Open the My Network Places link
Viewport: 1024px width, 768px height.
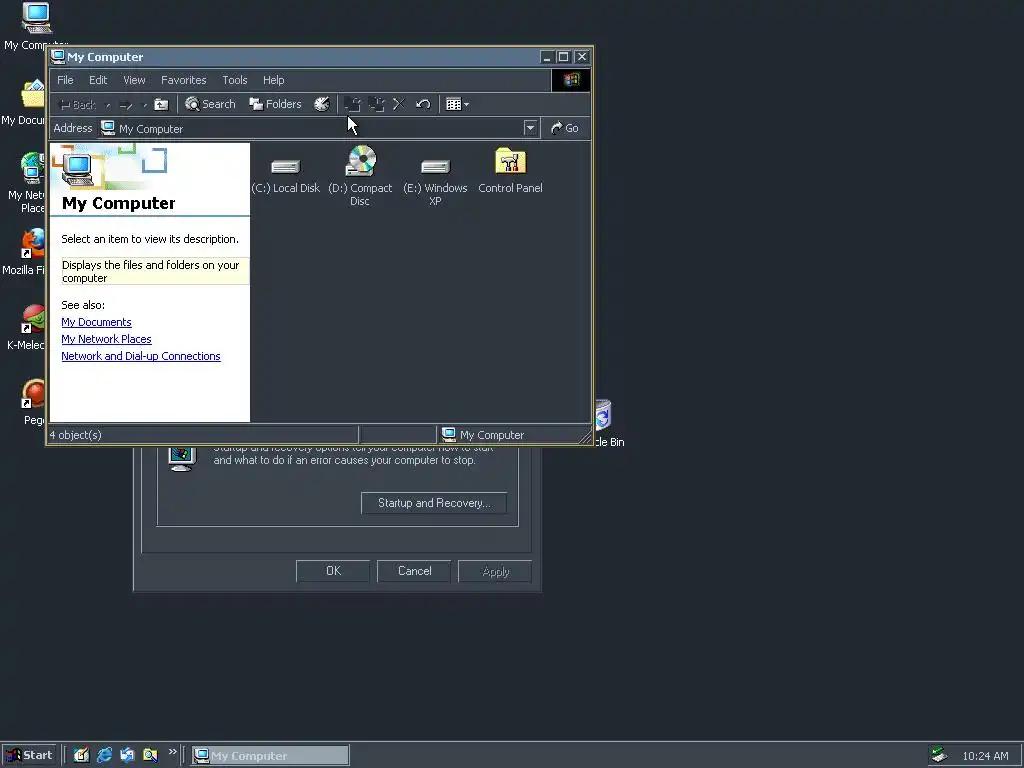(106, 339)
